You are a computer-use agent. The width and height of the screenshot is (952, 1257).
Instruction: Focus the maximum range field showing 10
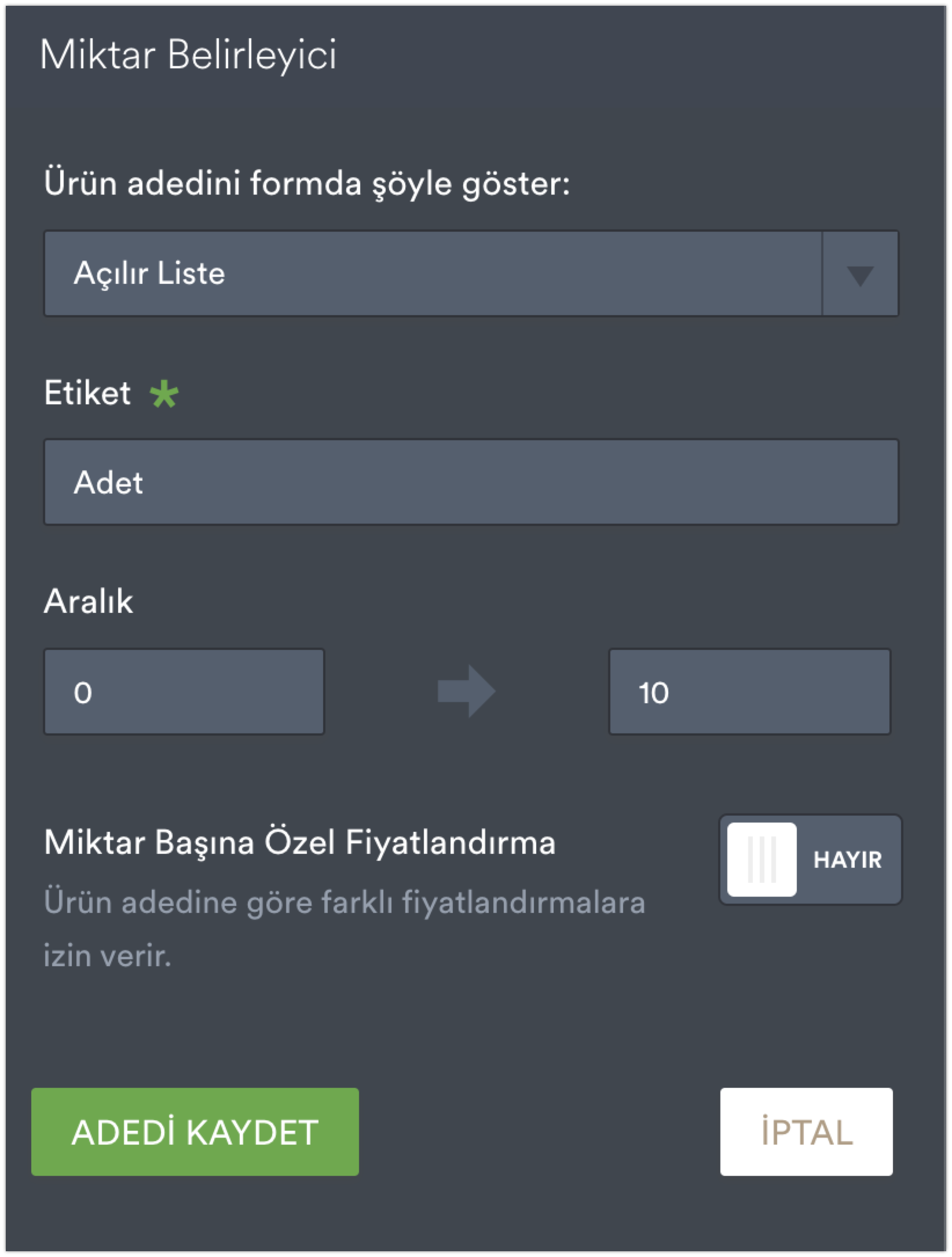coord(749,692)
